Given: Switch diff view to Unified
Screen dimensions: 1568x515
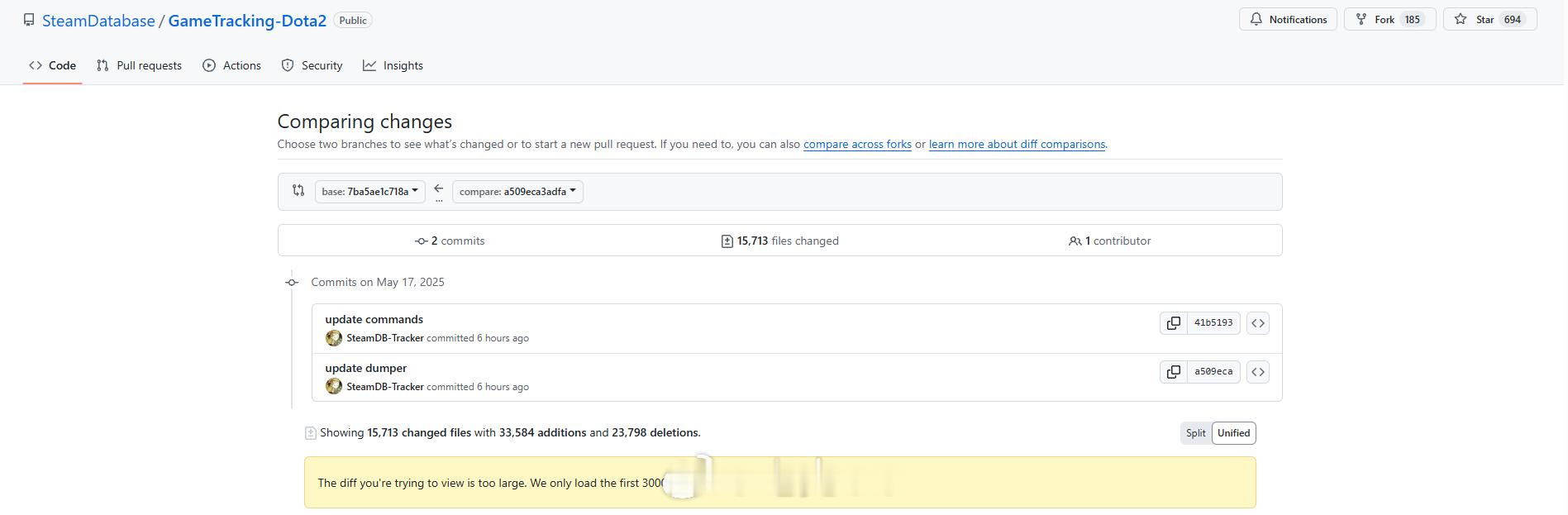Looking at the screenshot, I should coord(1234,433).
